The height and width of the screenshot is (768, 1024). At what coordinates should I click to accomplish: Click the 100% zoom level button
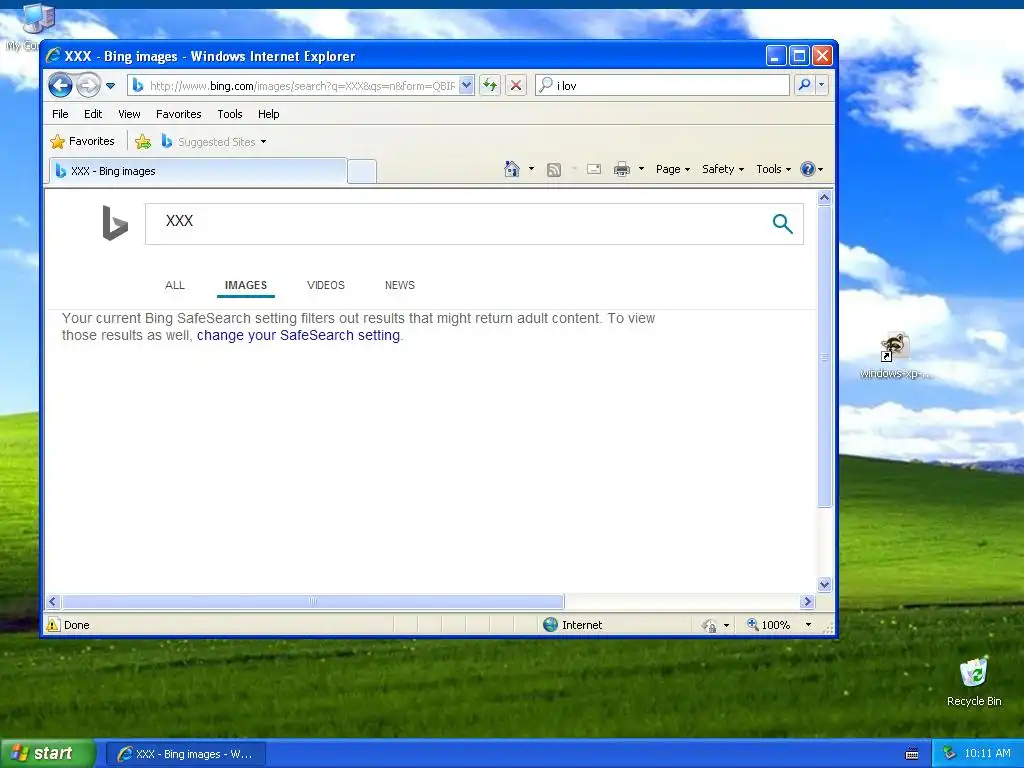tap(769, 625)
